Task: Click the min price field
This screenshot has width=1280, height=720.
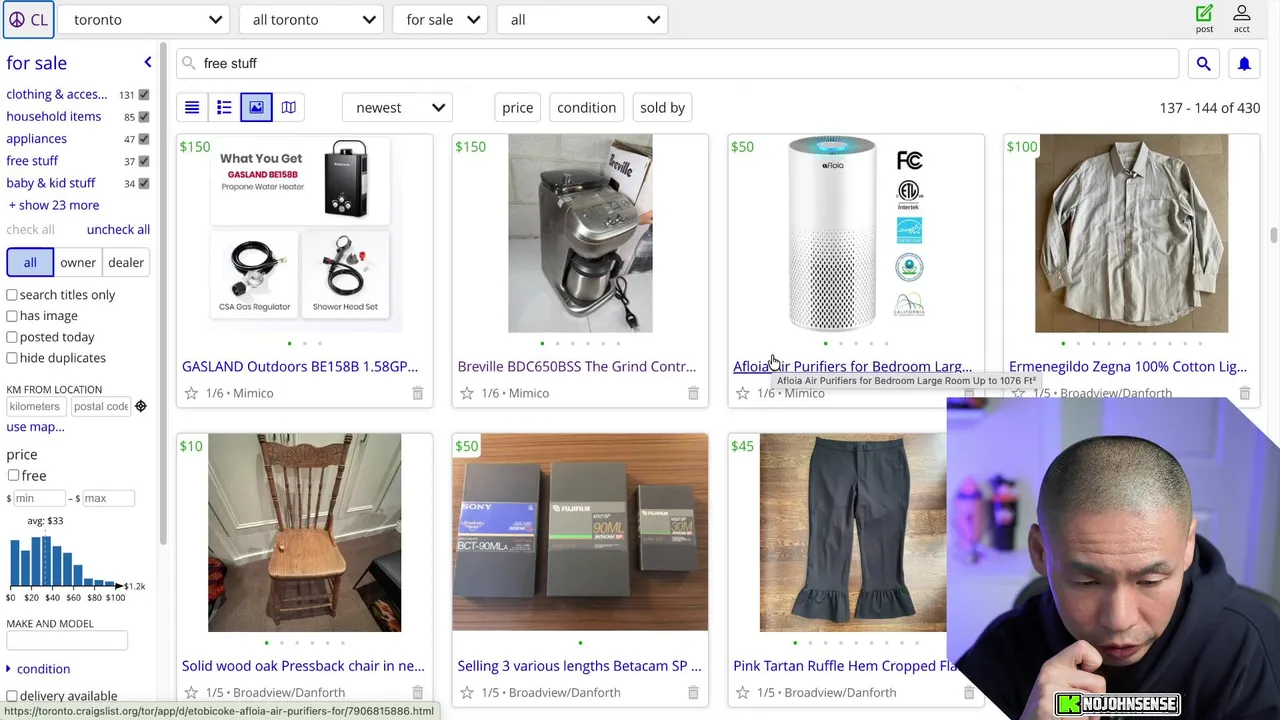Action: tap(39, 498)
